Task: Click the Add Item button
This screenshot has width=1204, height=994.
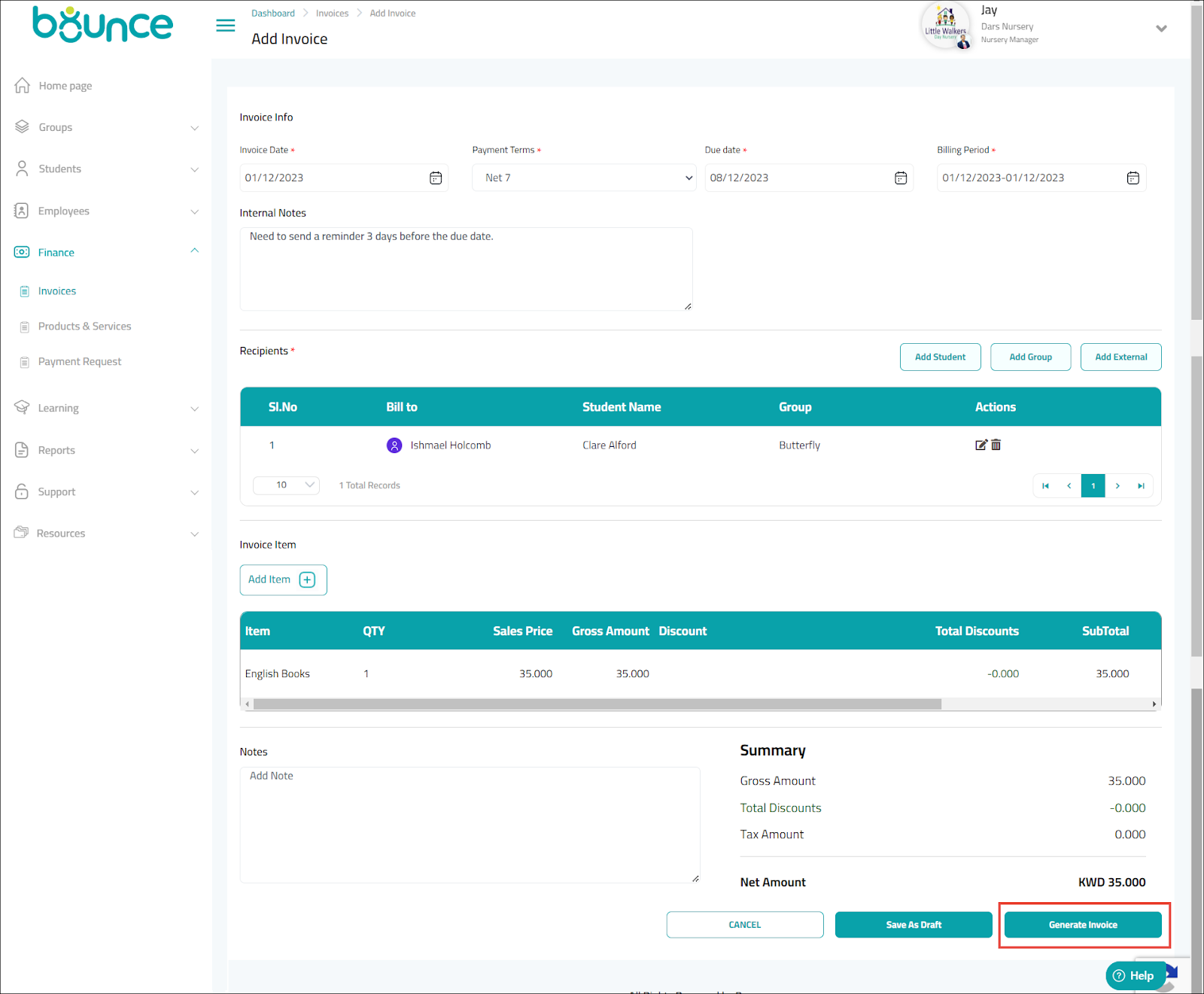Action: [283, 579]
